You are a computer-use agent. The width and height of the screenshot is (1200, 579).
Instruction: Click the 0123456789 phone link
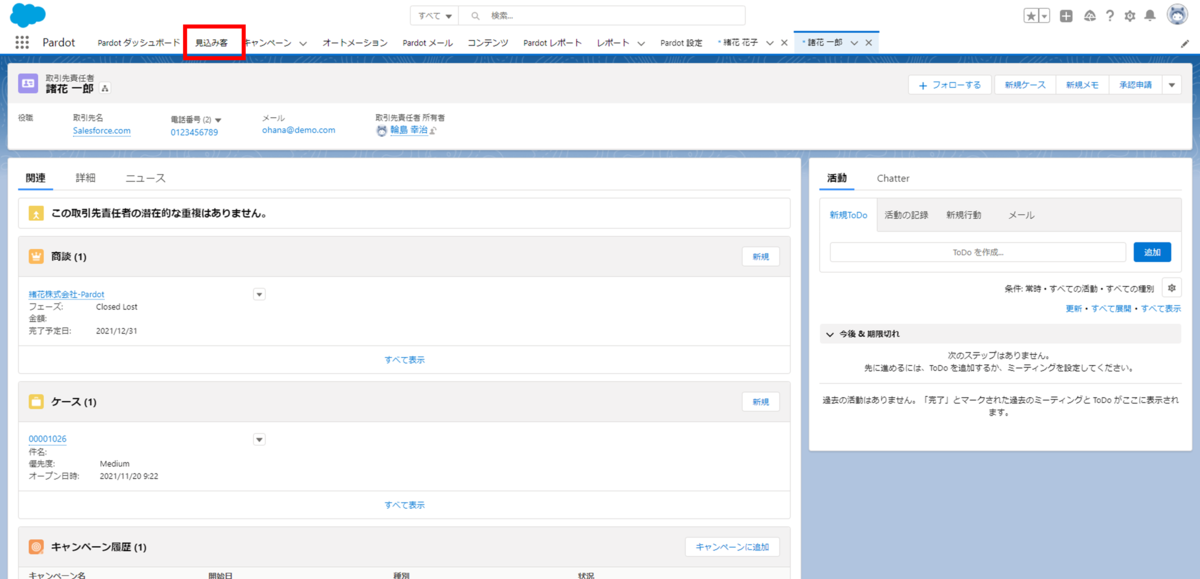[x=194, y=132]
